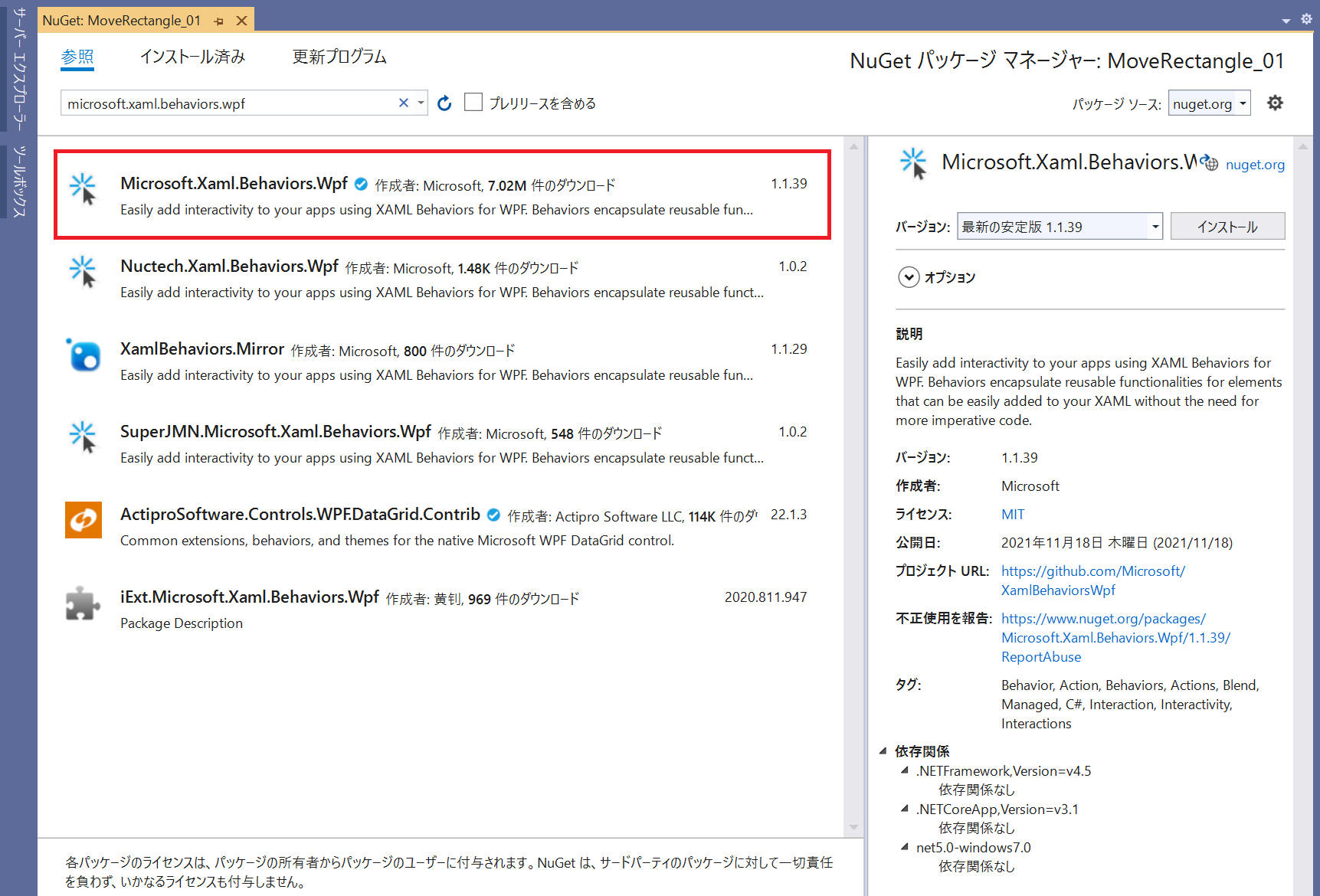Collapse .NETCoreApp,Version=v3.1 dependency node
The image size is (1320, 896).
pos(906,809)
